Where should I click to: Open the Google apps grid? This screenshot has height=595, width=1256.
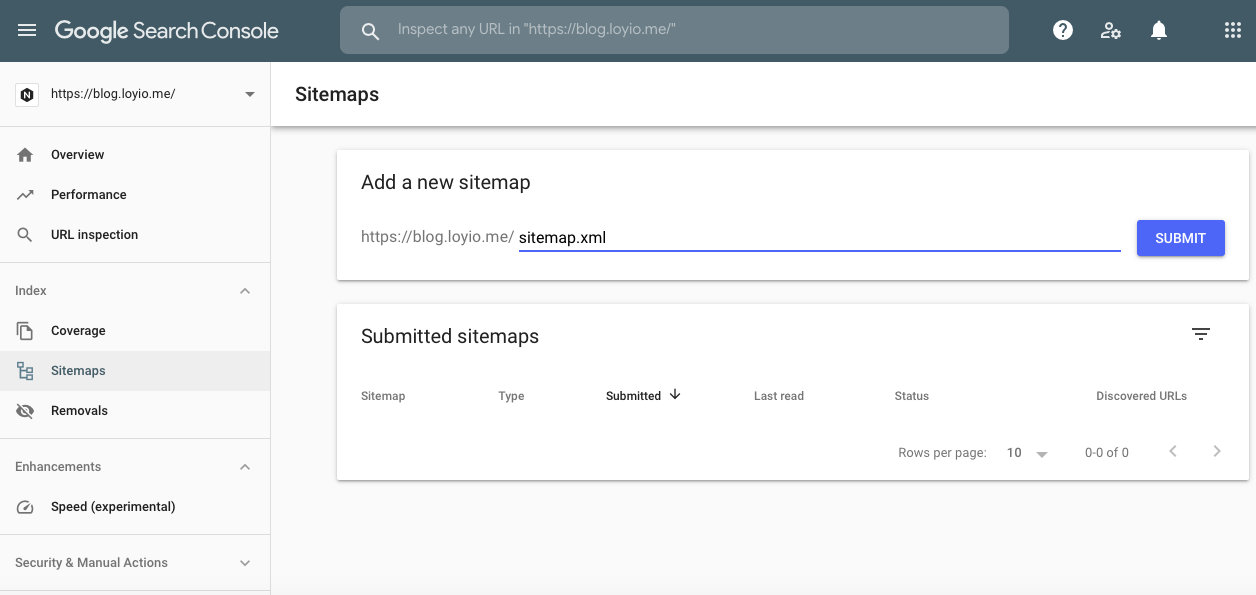tap(1232, 31)
